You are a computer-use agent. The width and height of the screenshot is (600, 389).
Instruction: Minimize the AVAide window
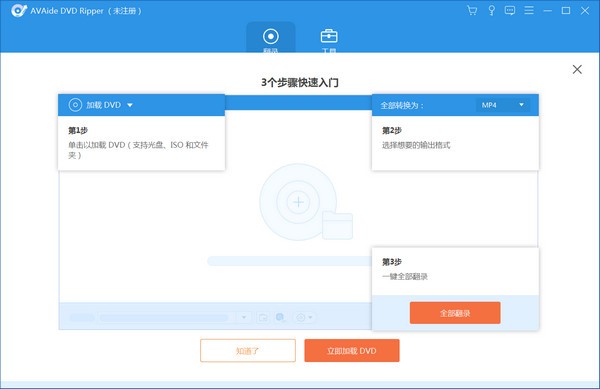pyautogui.click(x=548, y=11)
